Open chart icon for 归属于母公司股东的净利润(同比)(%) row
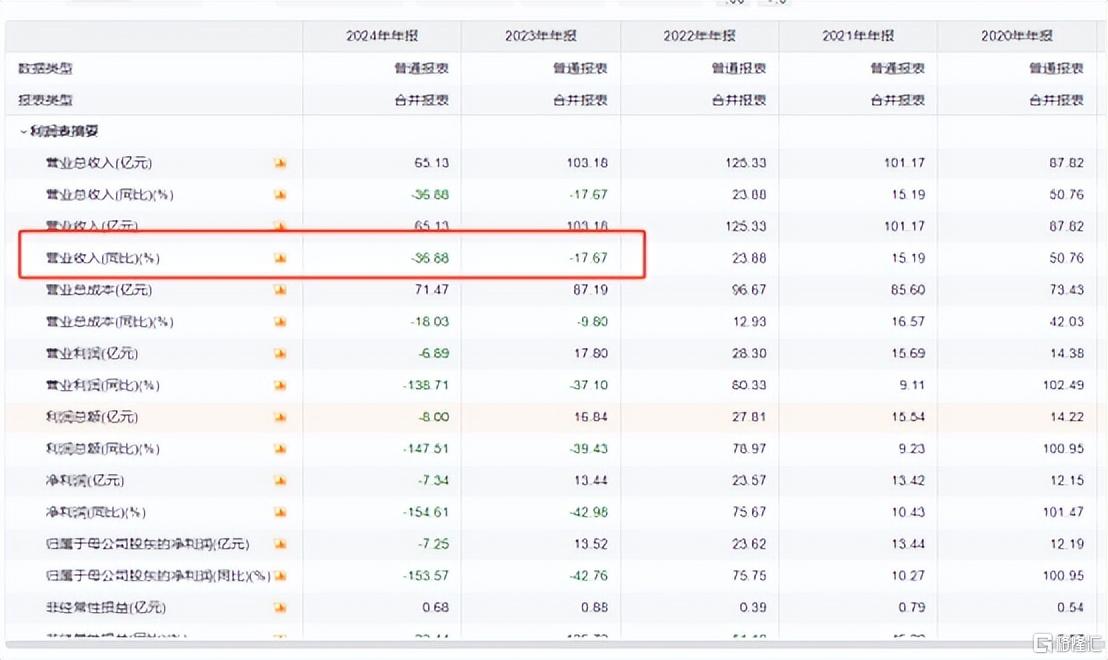 click(x=281, y=577)
